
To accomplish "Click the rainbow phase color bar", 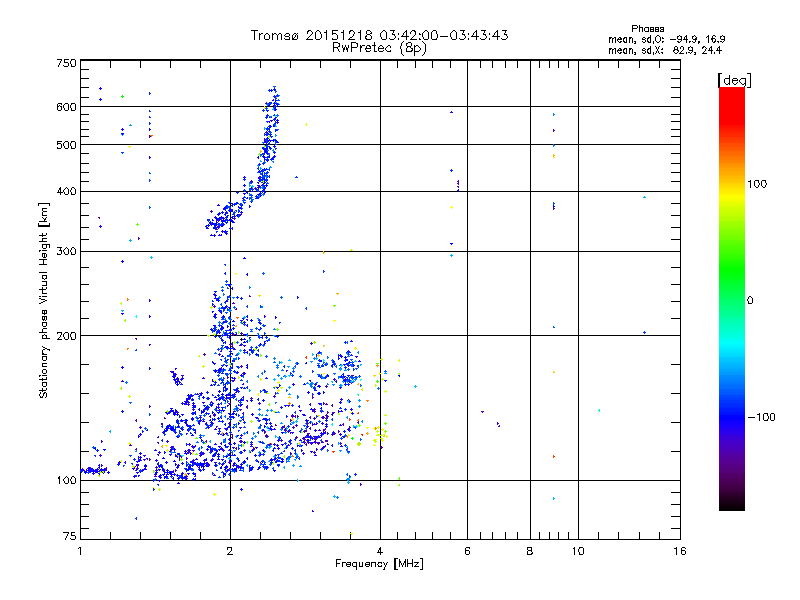I will (732, 299).
